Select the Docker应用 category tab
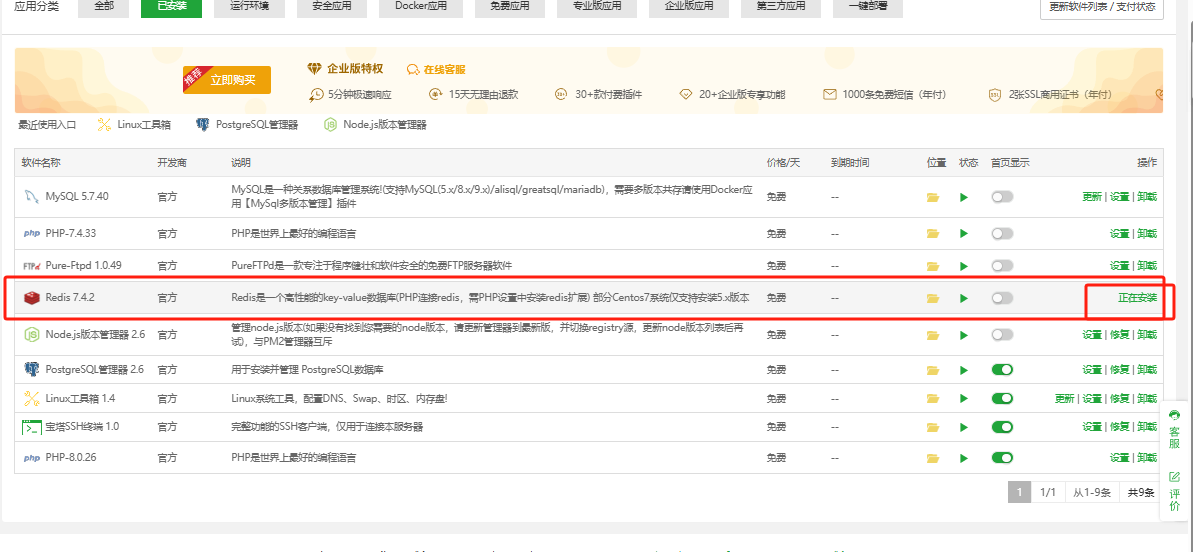 420,8
